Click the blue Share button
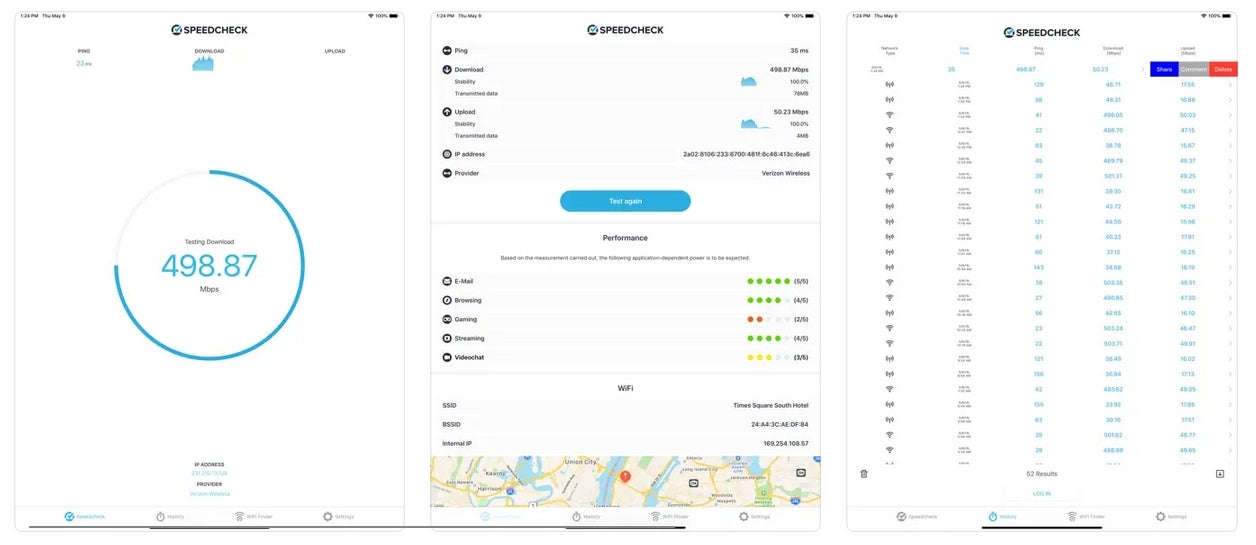The height and width of the screenshot is (545, 1256). 1164,69
